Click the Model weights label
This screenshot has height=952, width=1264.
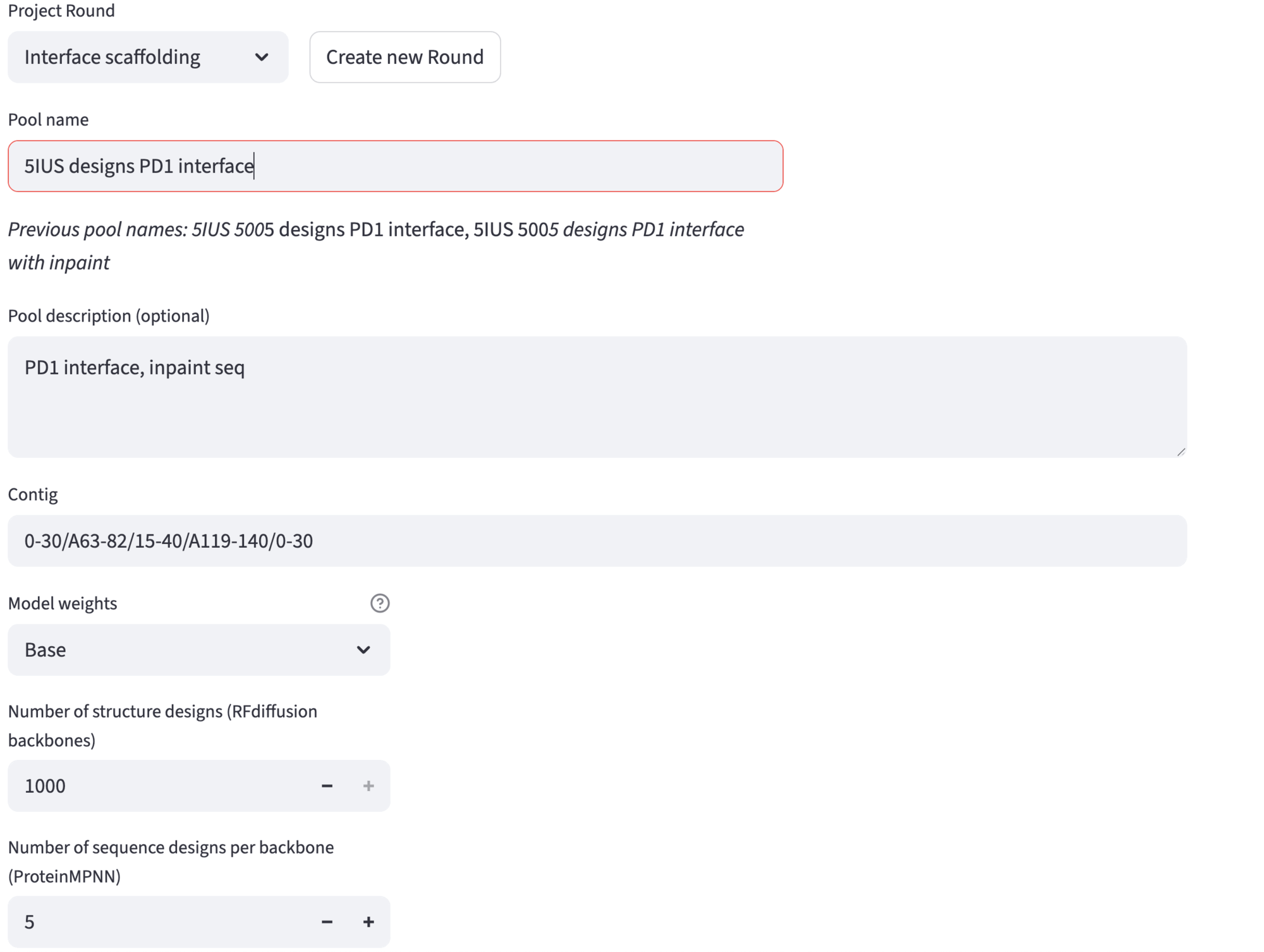(63, 603)
